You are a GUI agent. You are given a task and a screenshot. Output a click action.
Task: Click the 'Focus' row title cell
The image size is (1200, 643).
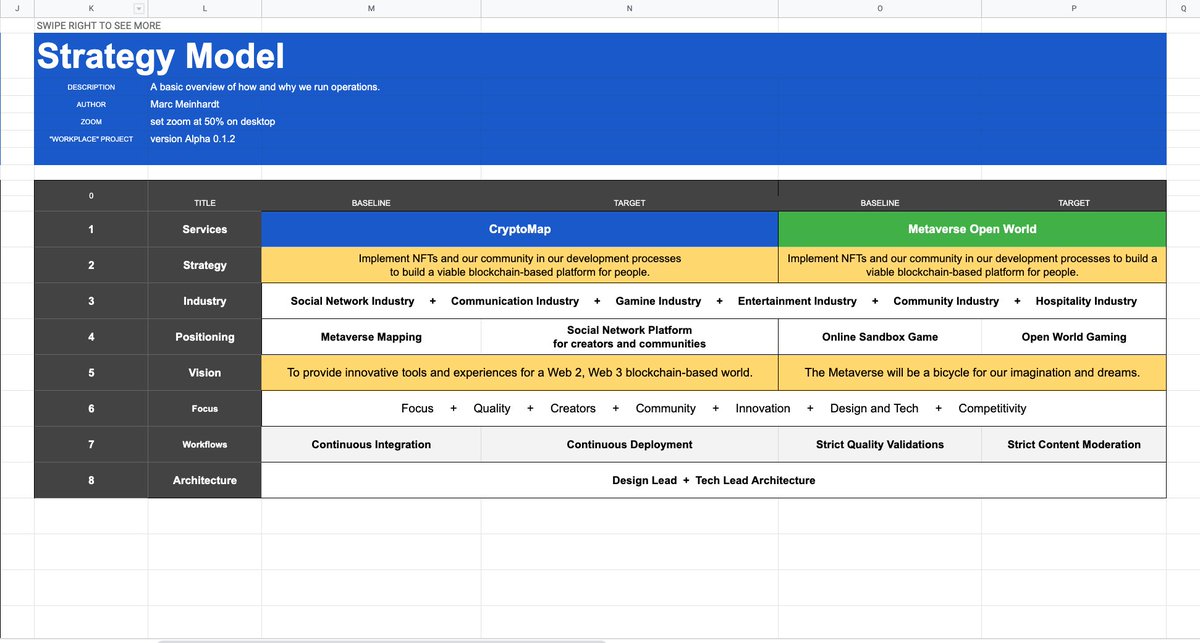point(205,408)
